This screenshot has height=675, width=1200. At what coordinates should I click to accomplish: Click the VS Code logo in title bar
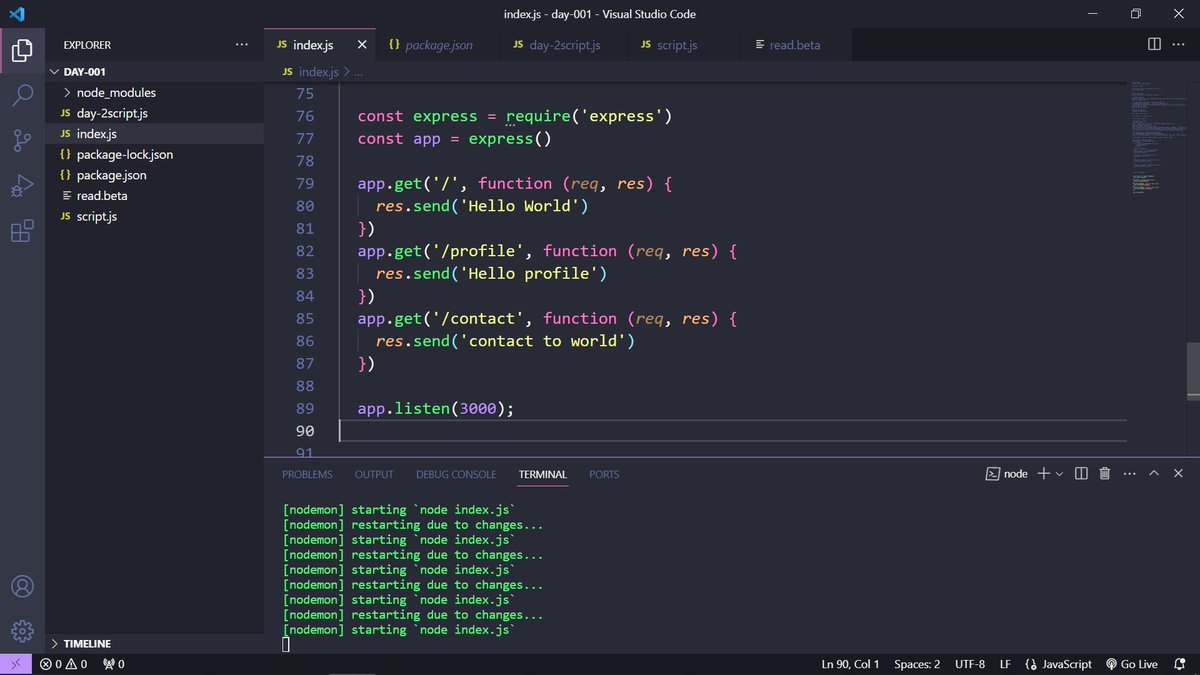[x=16, y=14]
